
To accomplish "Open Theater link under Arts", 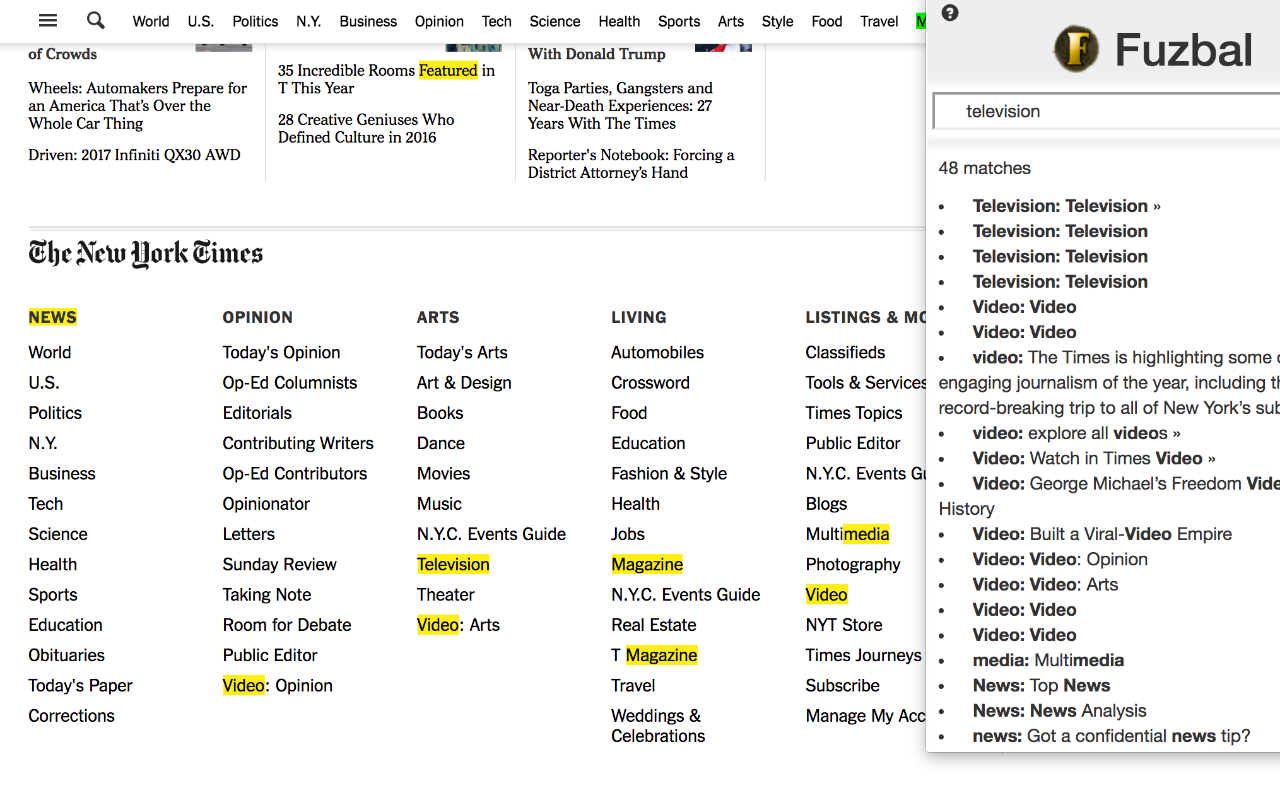I will [x=445, y=594].
